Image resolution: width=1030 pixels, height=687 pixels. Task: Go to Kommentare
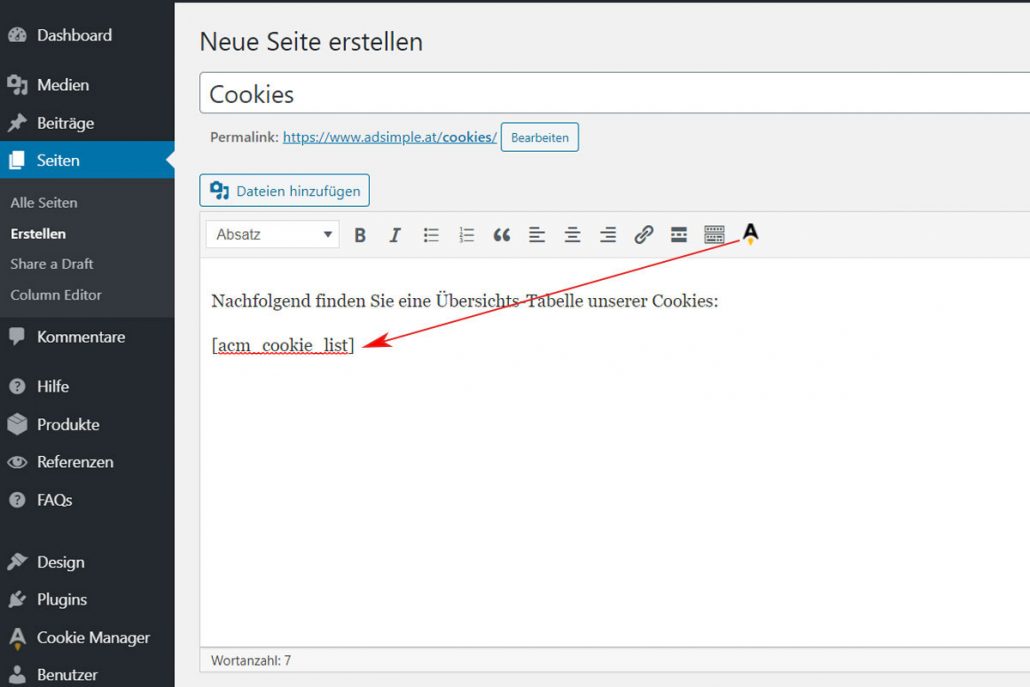click(83, 337)
